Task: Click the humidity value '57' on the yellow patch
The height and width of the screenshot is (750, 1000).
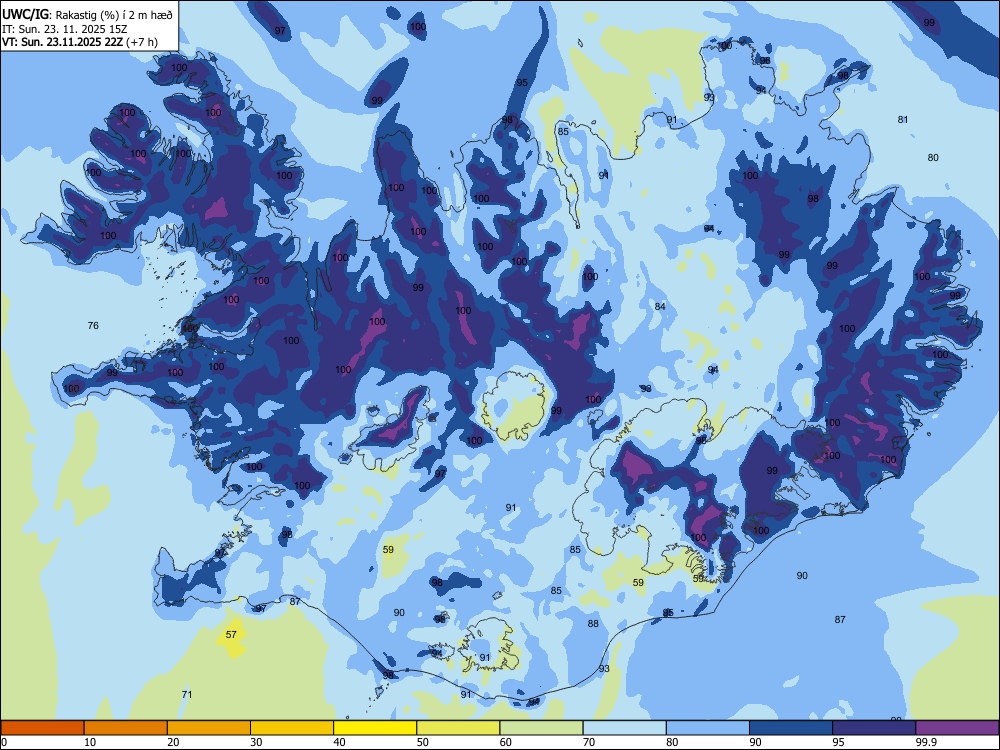Action: (x=231, y=635)
